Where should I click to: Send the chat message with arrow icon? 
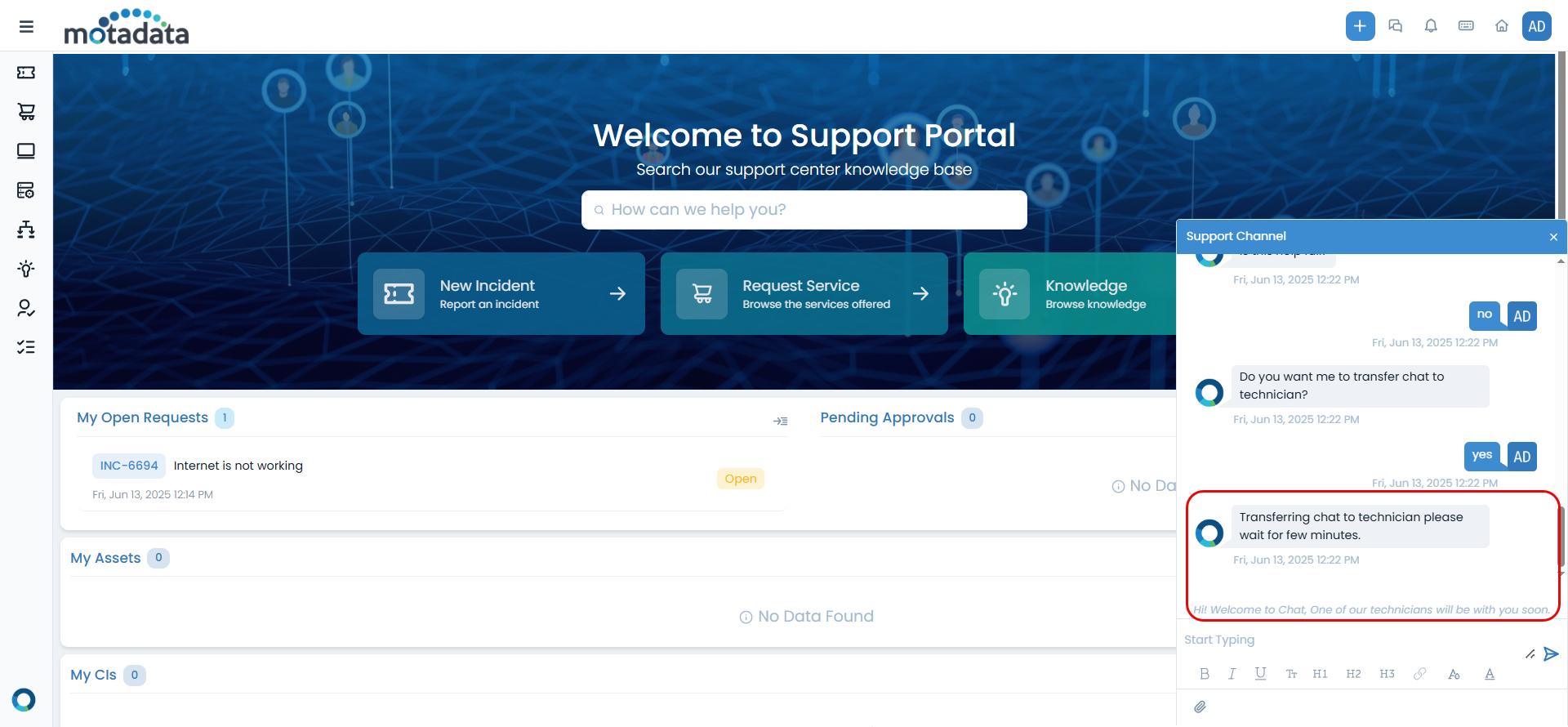pyautogui.click(x=1551, y=653)
